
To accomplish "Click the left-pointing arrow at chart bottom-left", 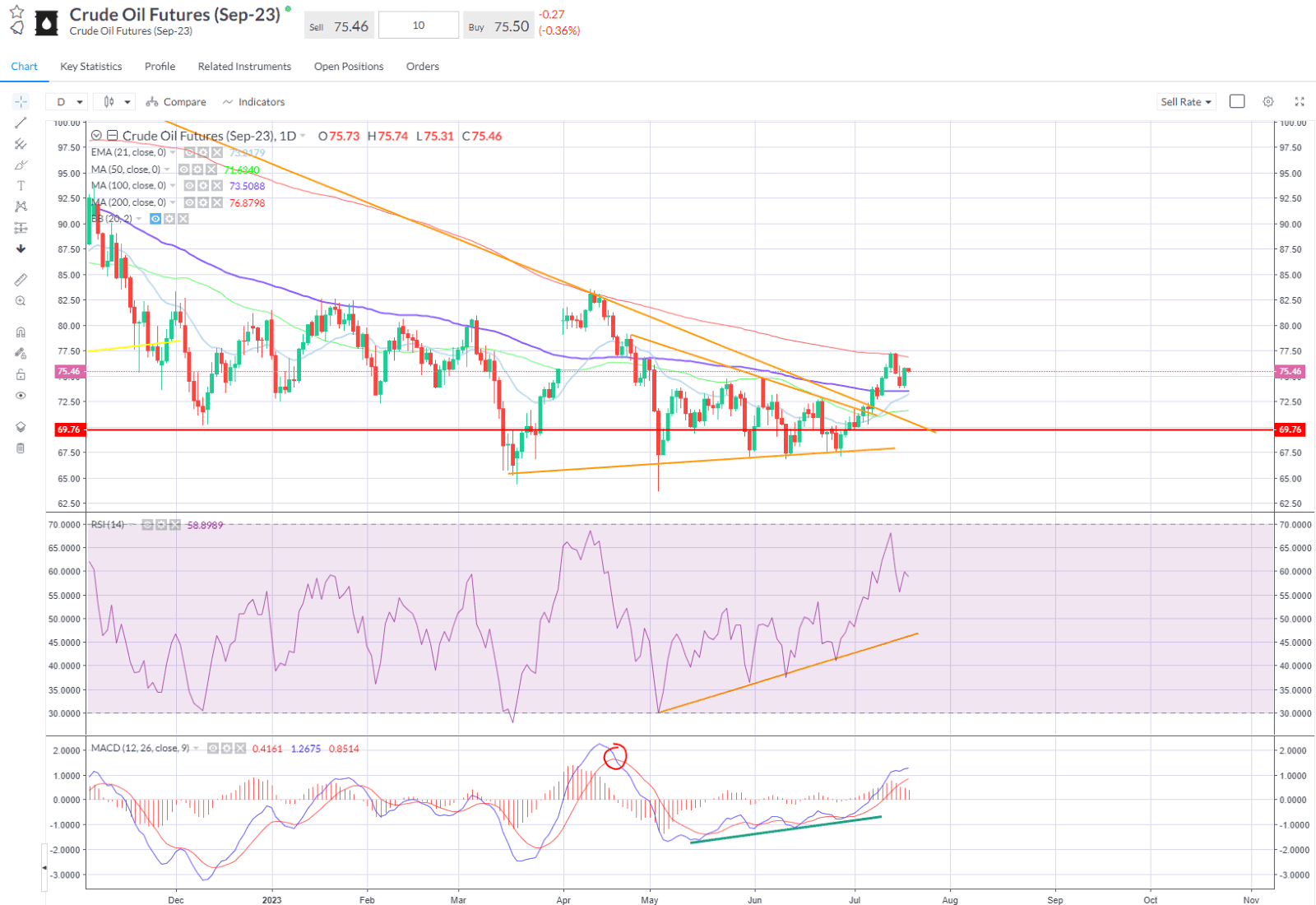I will coord(44,867).
